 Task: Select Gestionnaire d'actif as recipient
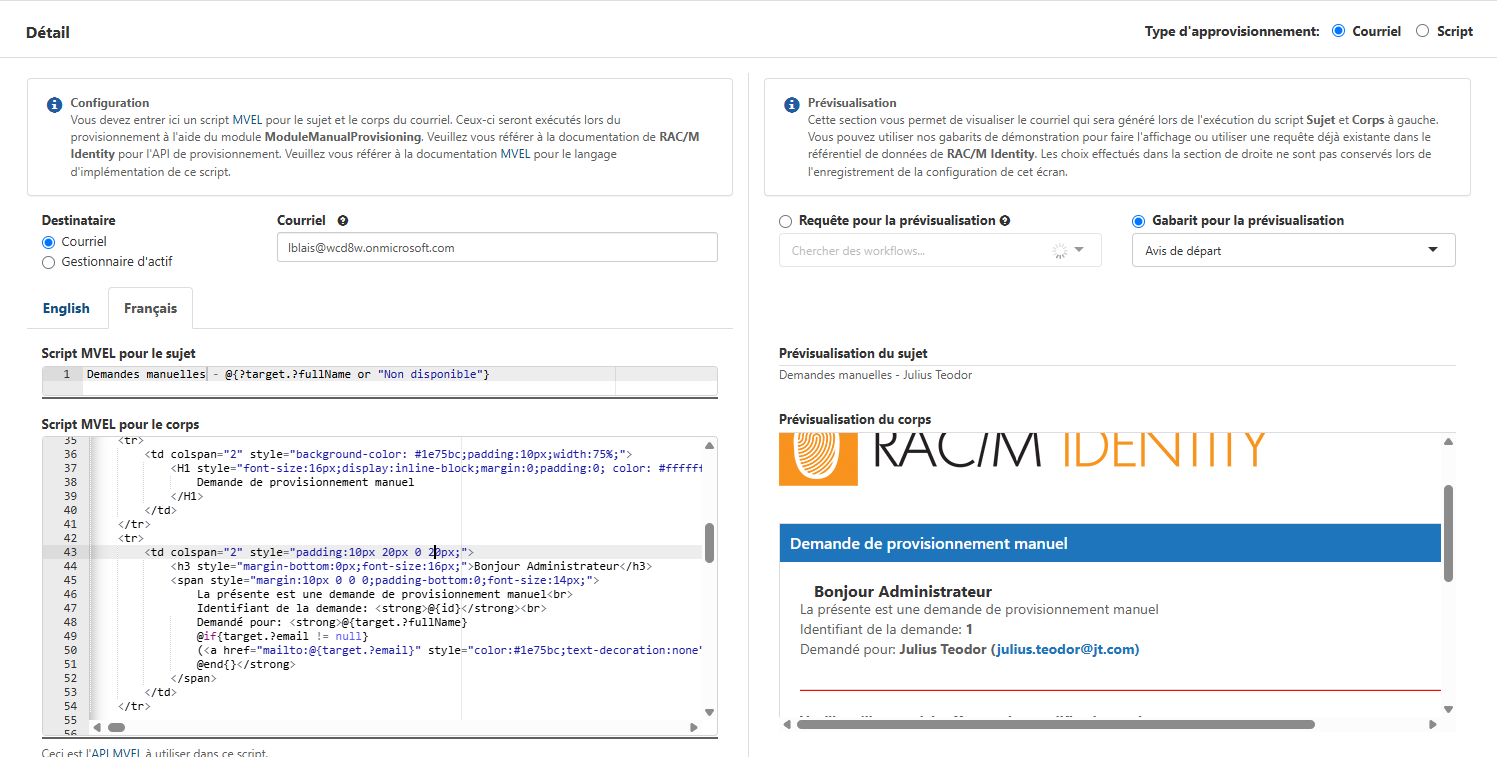(48, 262)
